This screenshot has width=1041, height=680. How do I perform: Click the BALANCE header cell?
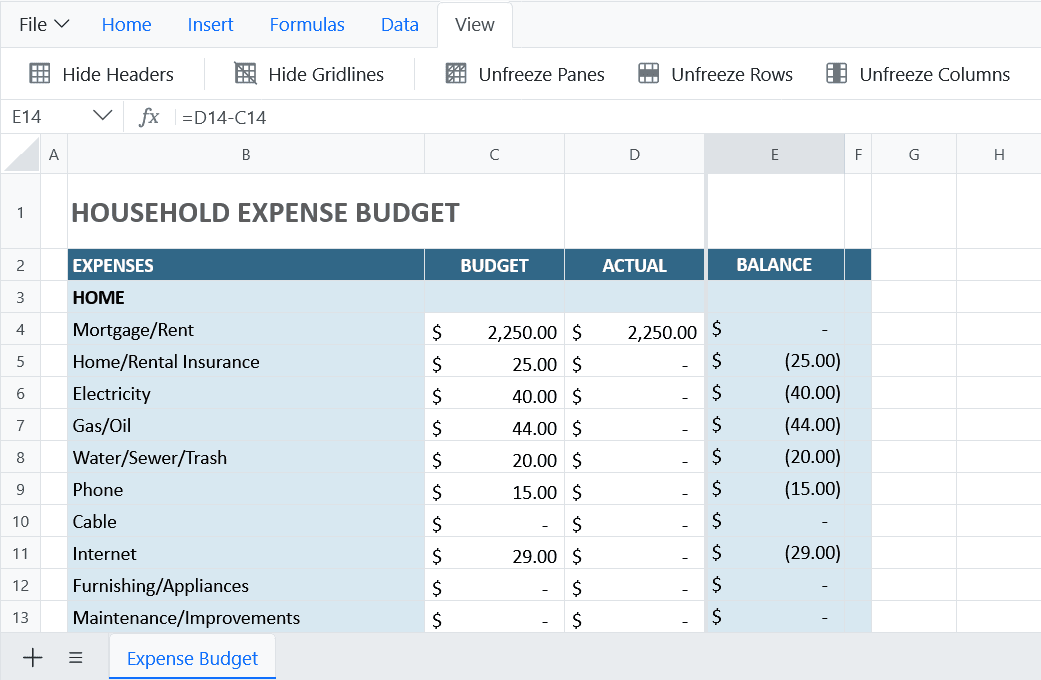pyautogui.click(x=775, y=265)
